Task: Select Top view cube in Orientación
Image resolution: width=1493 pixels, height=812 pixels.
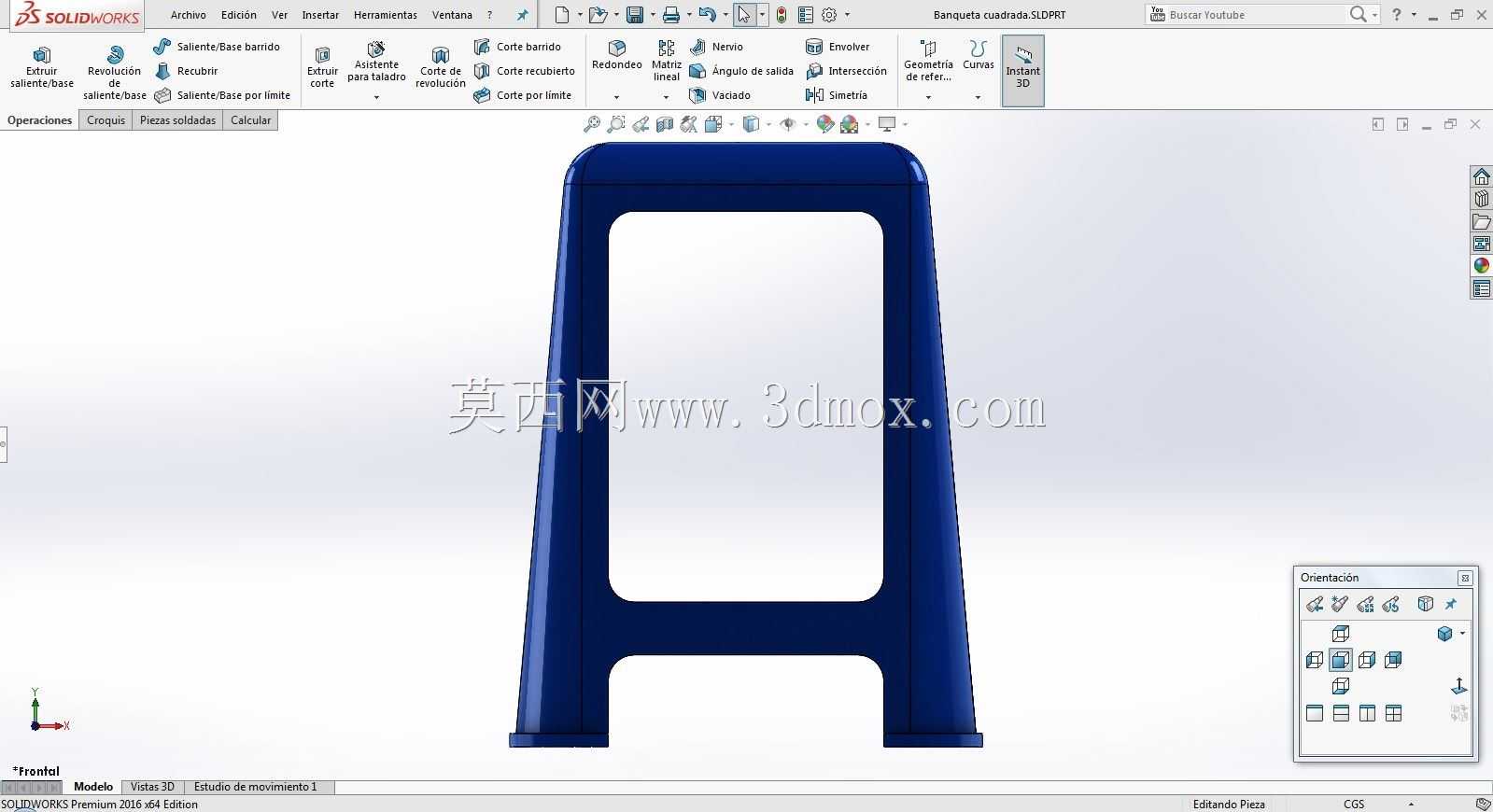Action: 1341,634
